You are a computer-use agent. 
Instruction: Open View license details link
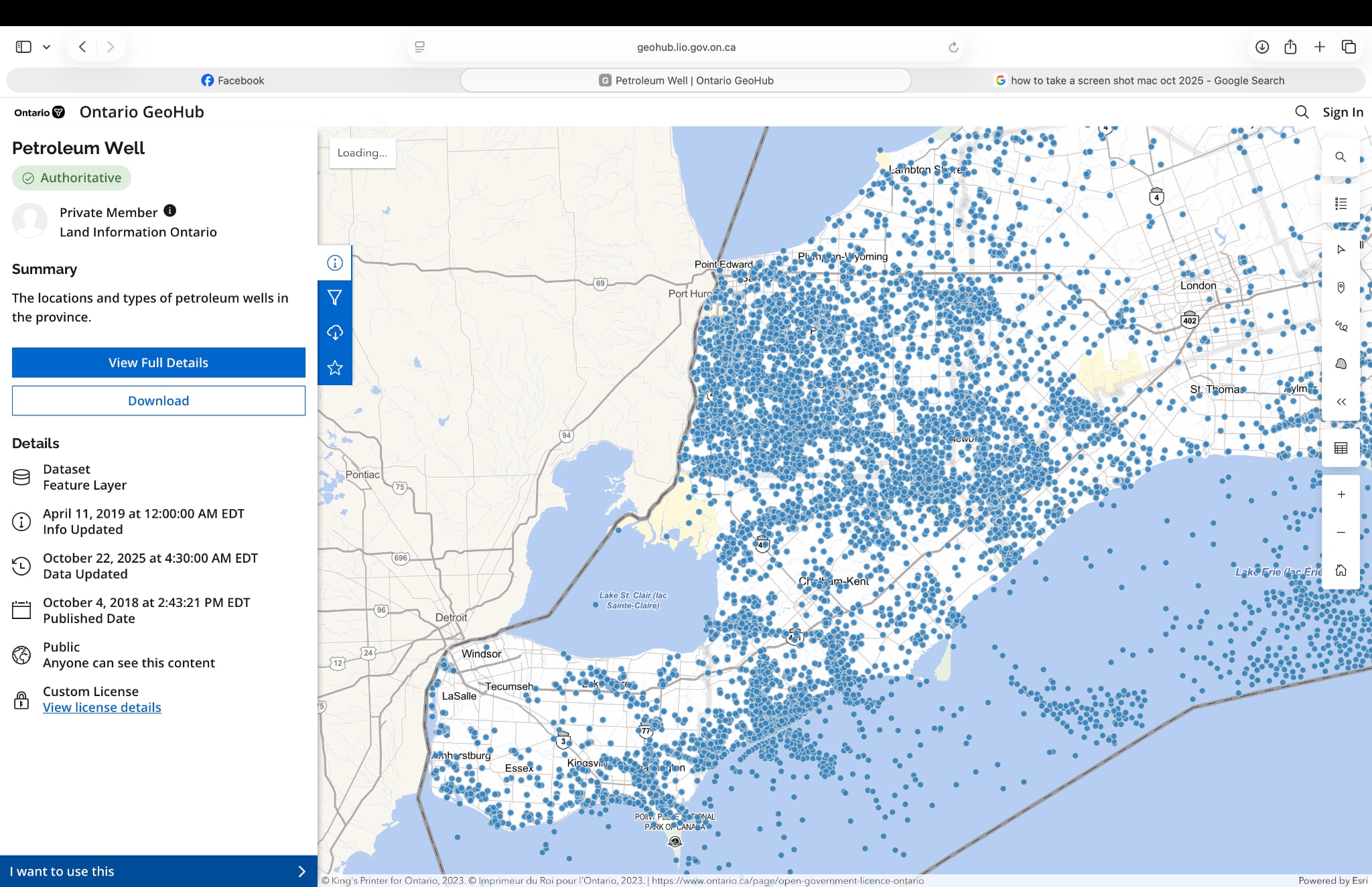[x=102, y=707]
